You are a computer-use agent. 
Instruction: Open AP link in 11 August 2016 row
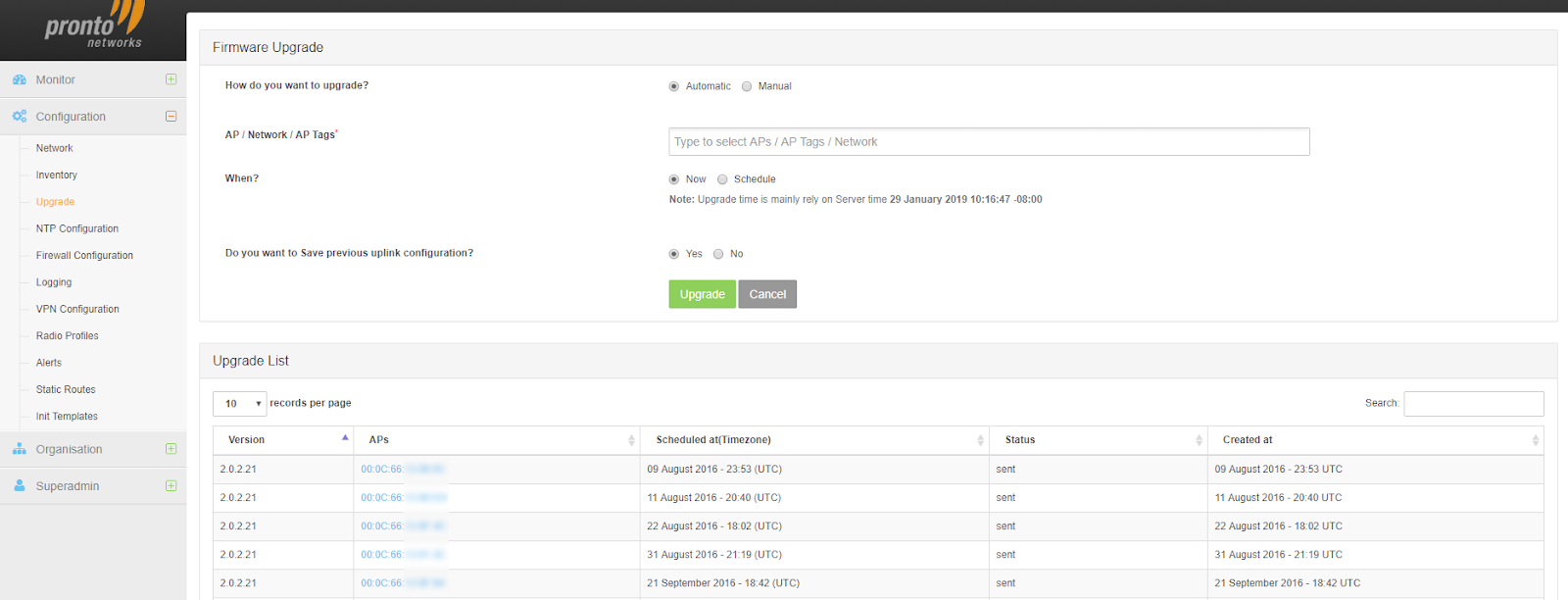click(x=403, y=498)
